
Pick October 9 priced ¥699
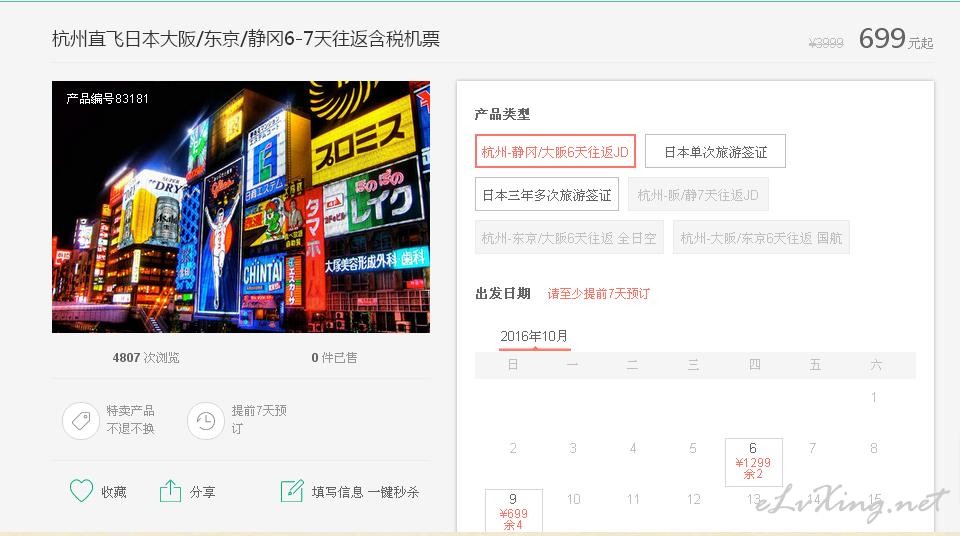(513, 511)
